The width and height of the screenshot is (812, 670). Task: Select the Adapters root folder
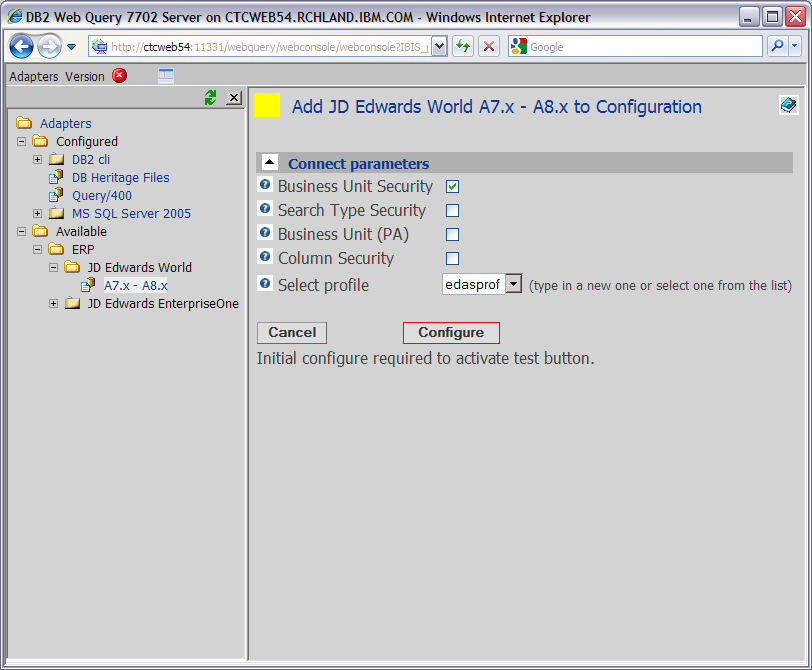click(x=65, y=123)
